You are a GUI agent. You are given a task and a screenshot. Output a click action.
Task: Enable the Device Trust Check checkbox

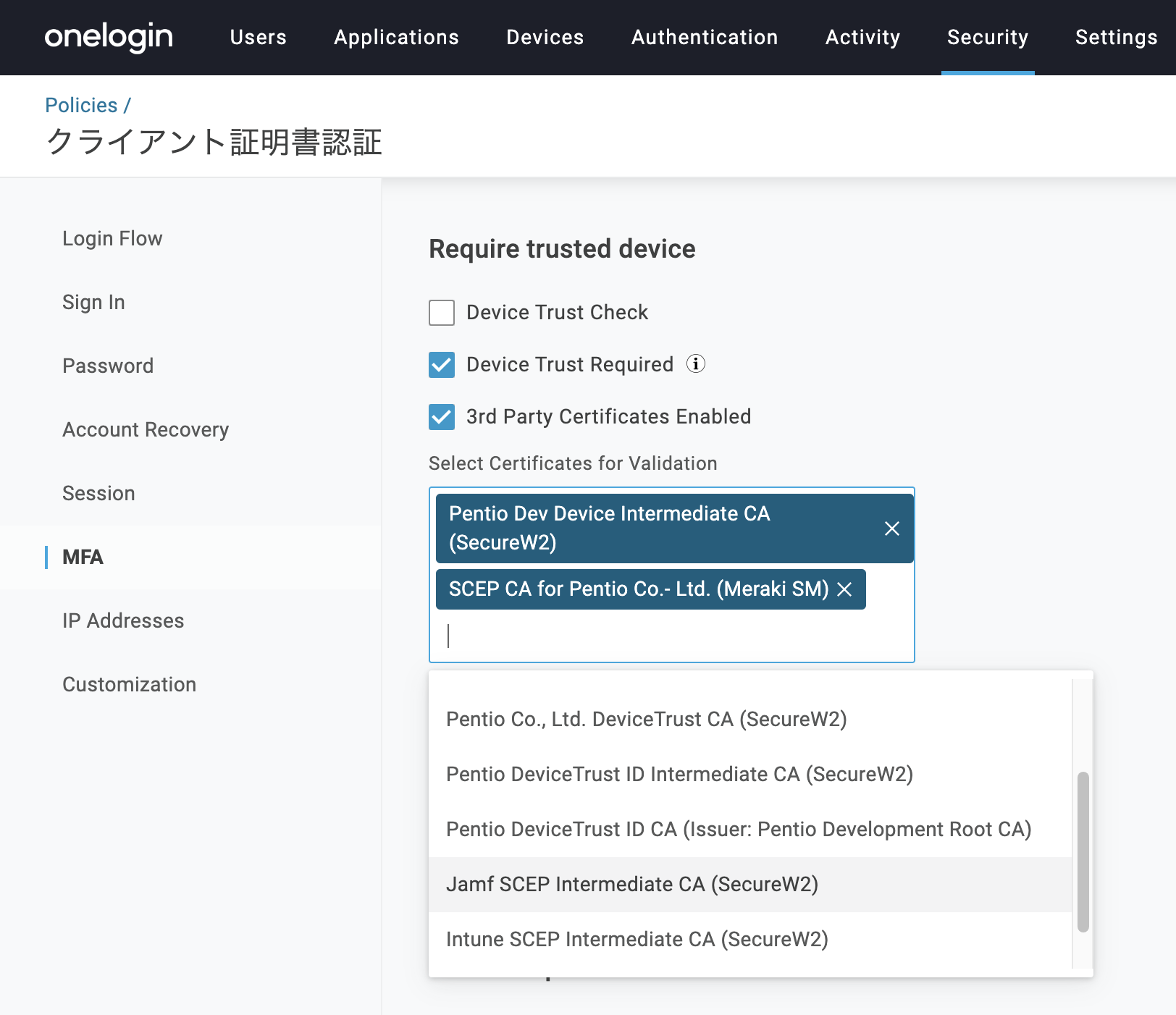[442, 313]
